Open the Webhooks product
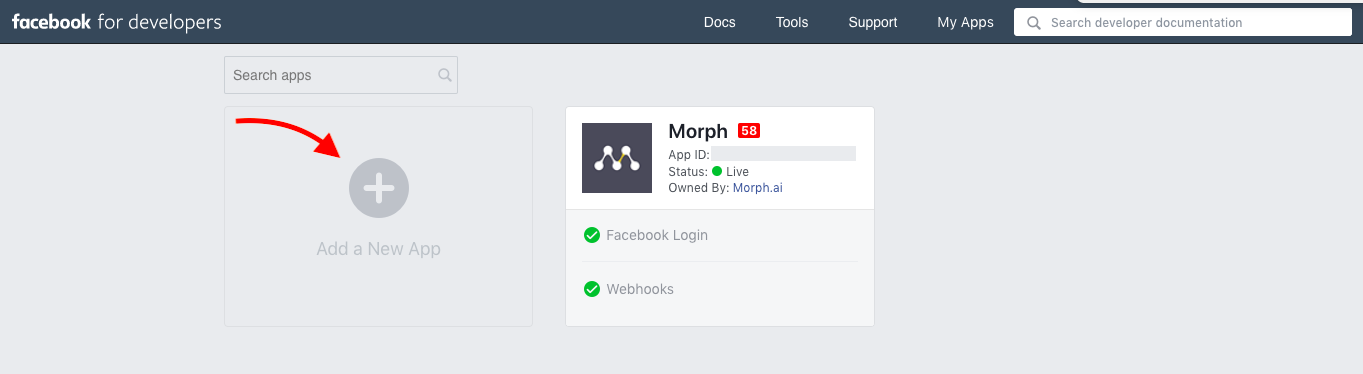The height and width of the screenshot is (374, 1363). pyautogui.click(x=640, y=289)
